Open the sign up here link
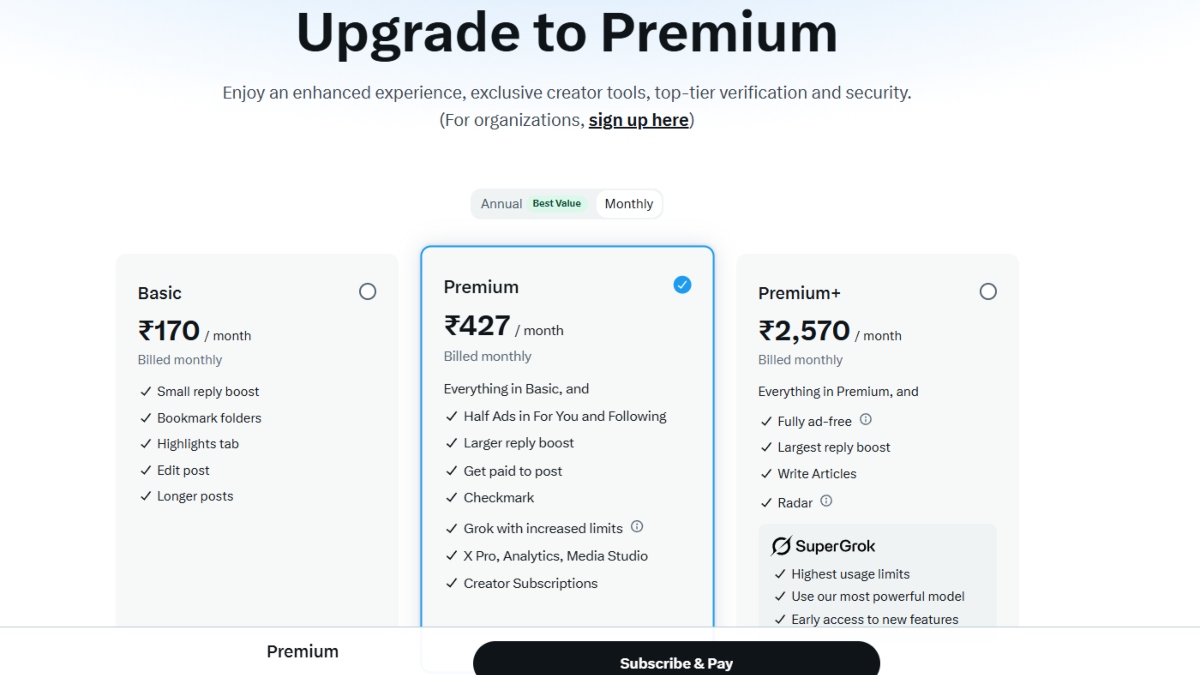 click(638, 119)
